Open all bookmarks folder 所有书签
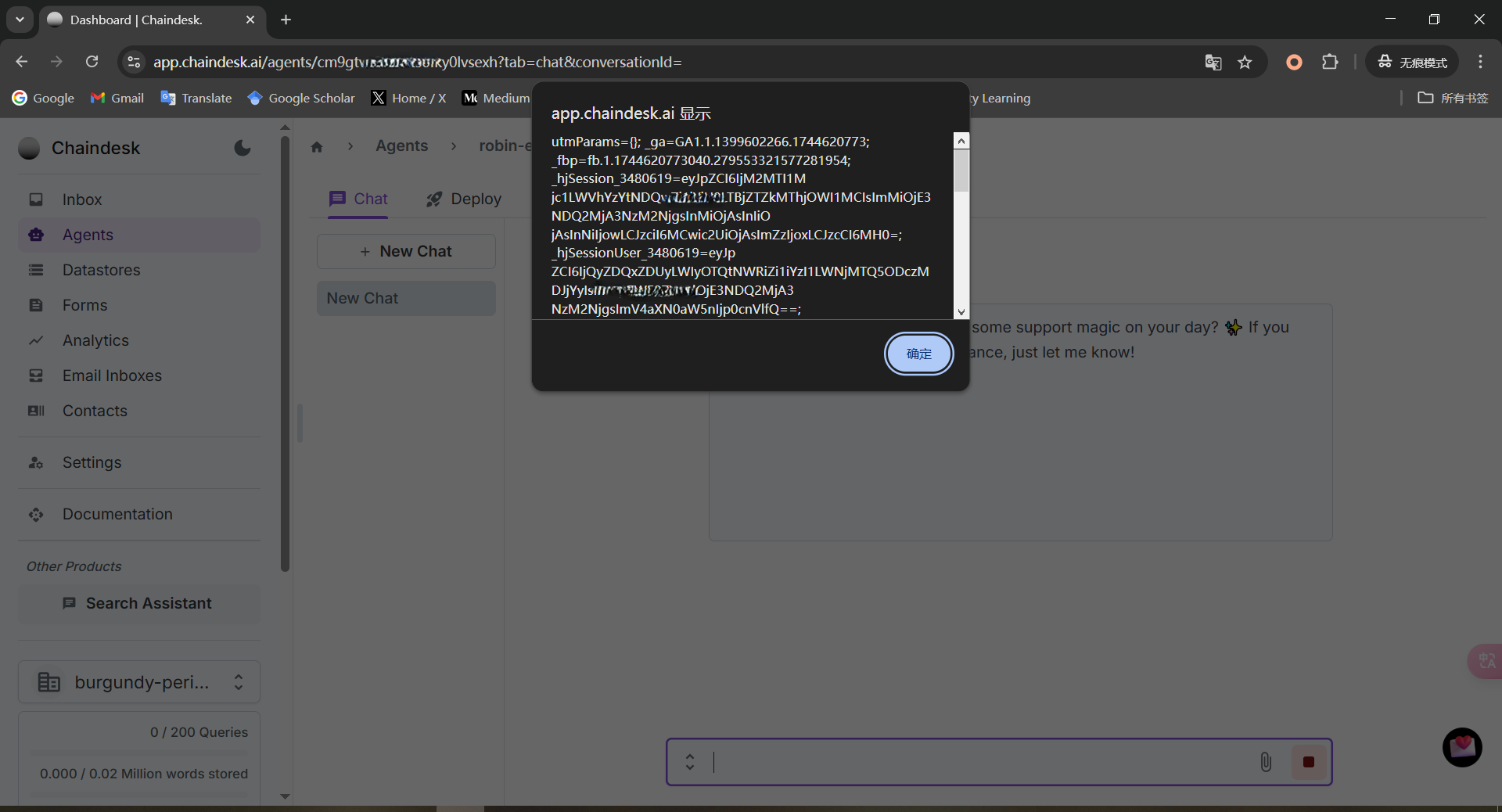The height and width of the screenshot is (812, 1502). (x=1453, y=98)
